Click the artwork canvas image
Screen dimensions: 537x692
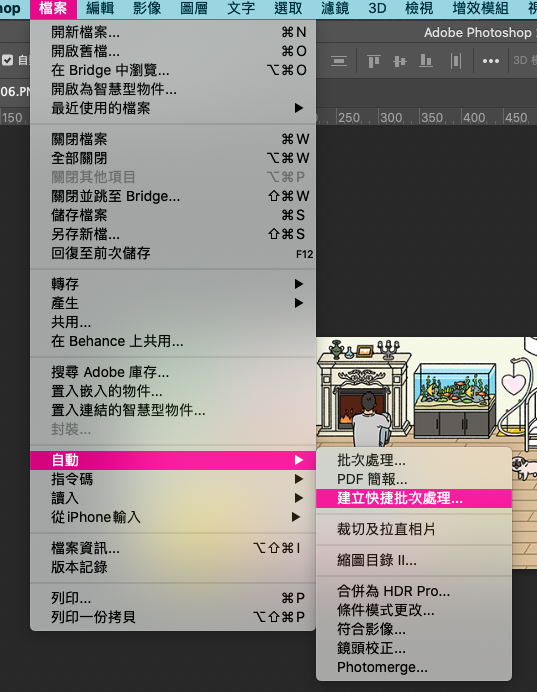426,393
